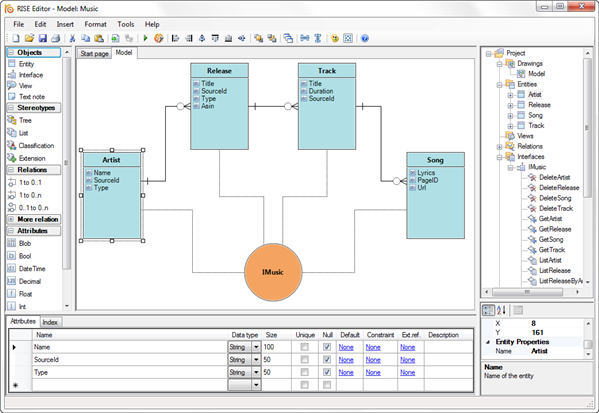This screenshot has width=599, height=413.
Task: Click the blue Help question mark icon
Action: [365, 38]
